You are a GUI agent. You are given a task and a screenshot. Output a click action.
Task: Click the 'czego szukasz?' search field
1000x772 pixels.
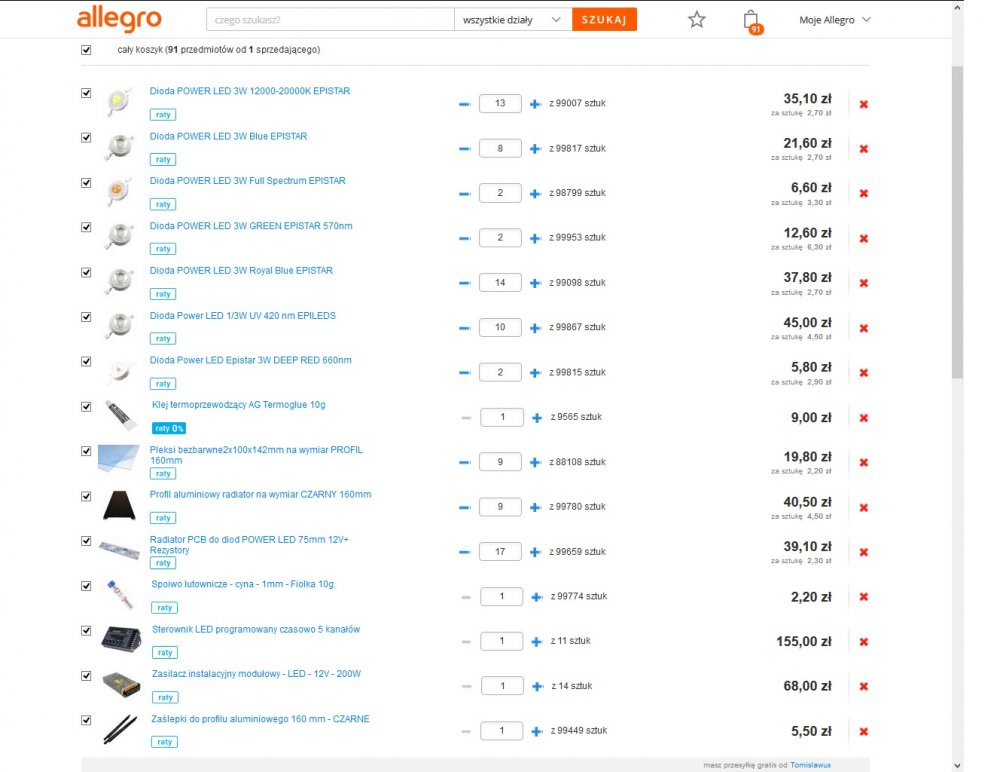(329, 20)
